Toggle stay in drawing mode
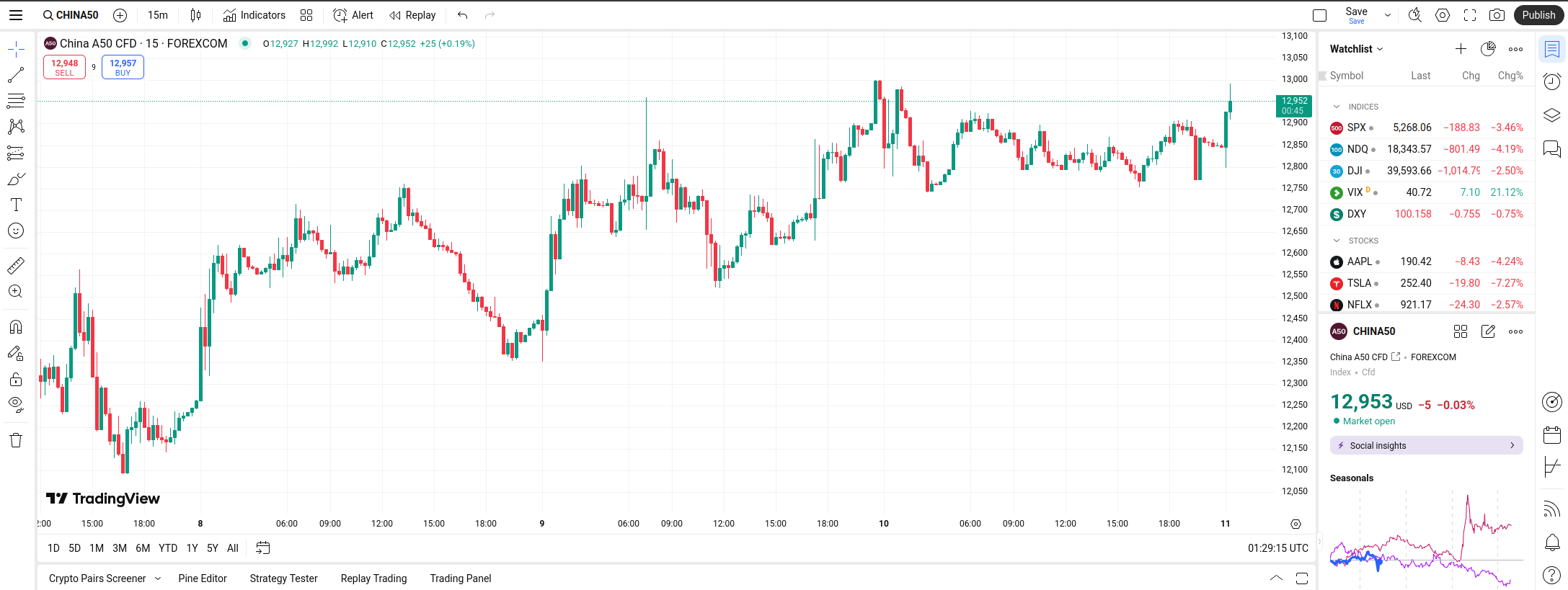 16,353
